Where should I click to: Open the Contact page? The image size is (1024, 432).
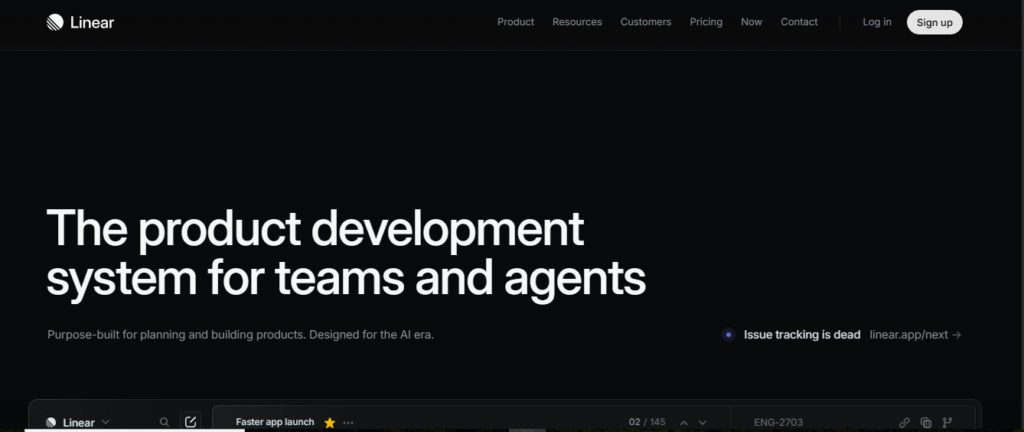pos(799,22)
